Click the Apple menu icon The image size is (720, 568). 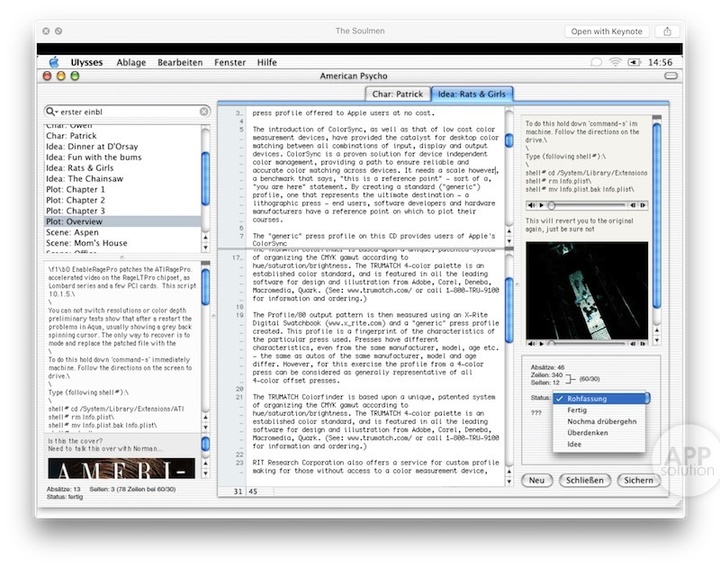[x=55, y=62]
